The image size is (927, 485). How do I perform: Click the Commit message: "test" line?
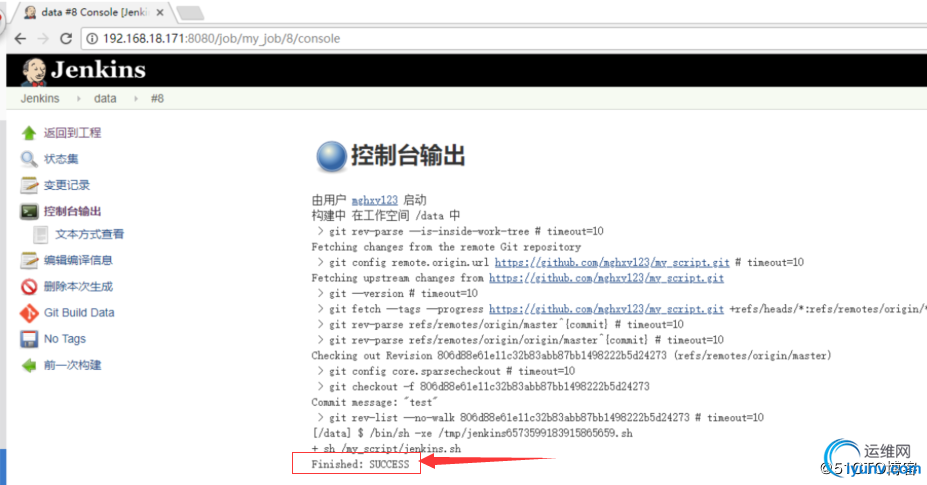click(375, 402)
